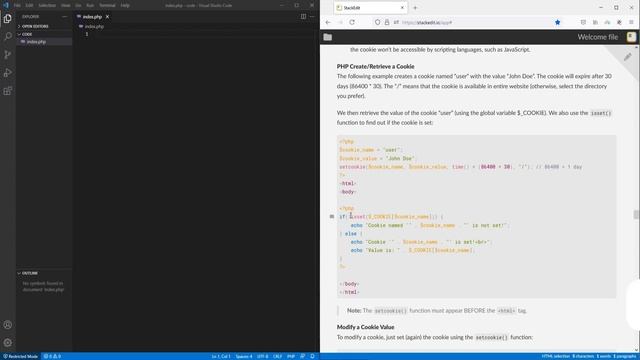Open the Extensions view in VS Code
This screenshot has height=360, width=640.
tap(7, 91)
